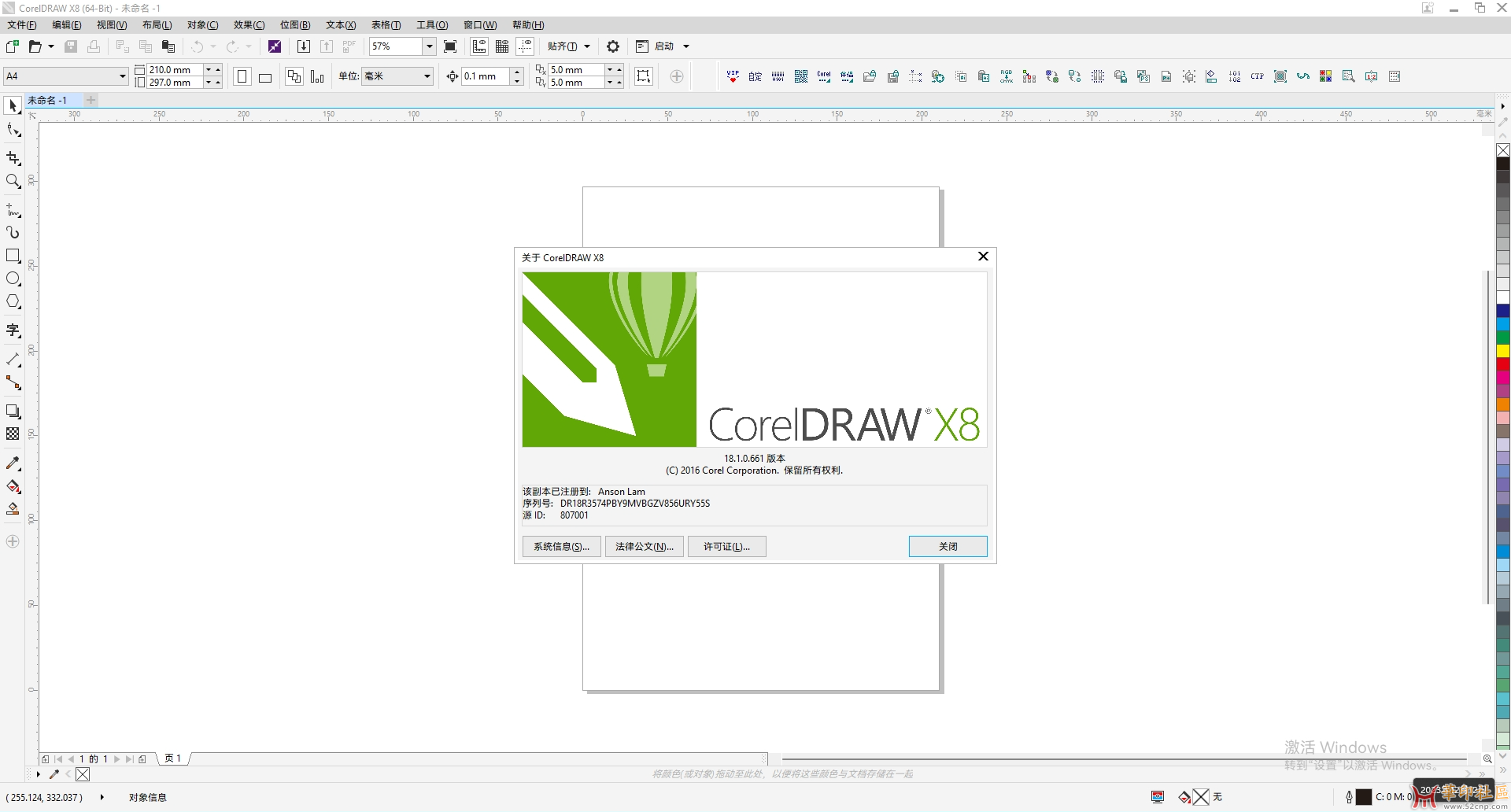Click the 关闭 button in About dialog
This screenshot has width=1511, height=812.
[x=948, y=546]
